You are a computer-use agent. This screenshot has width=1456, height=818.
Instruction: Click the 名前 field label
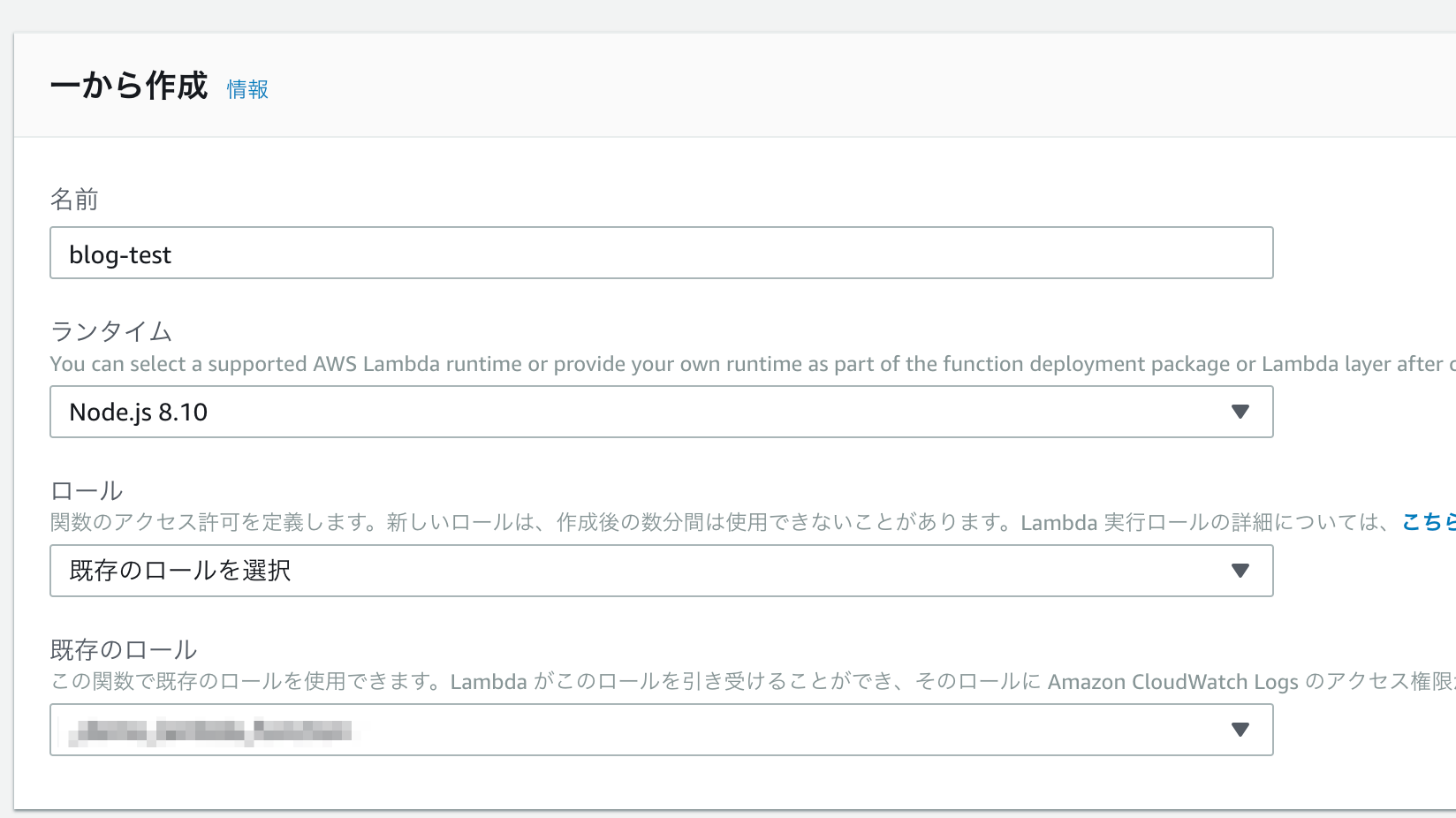tap(74, 199)
